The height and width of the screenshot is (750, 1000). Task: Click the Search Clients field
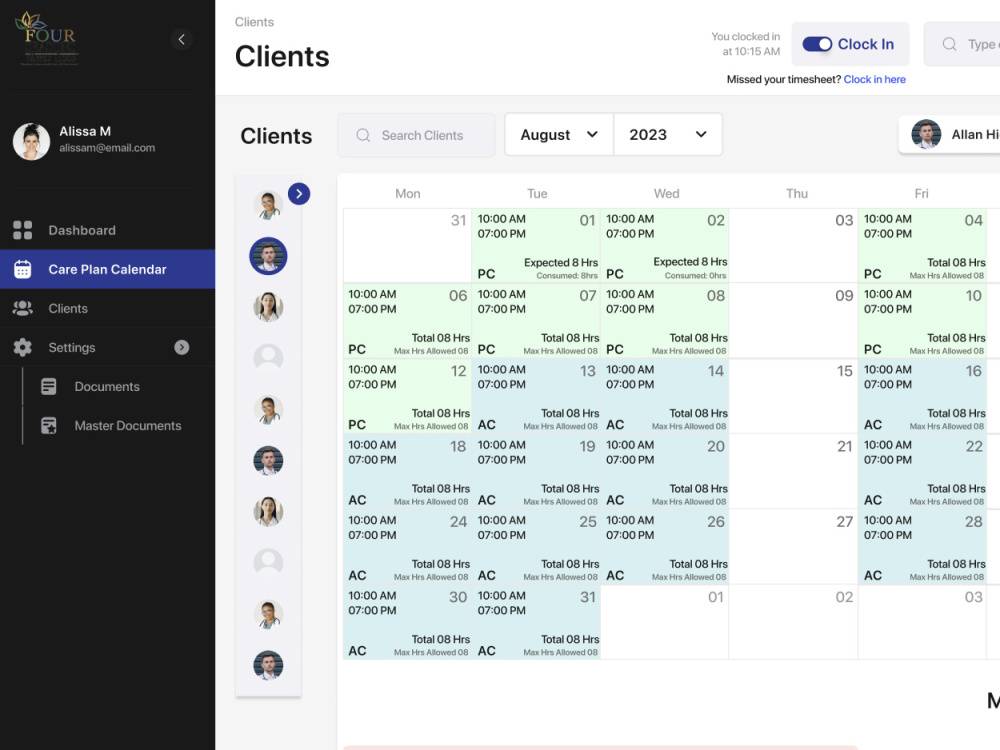pyautogui.click(x=416, y=135)
